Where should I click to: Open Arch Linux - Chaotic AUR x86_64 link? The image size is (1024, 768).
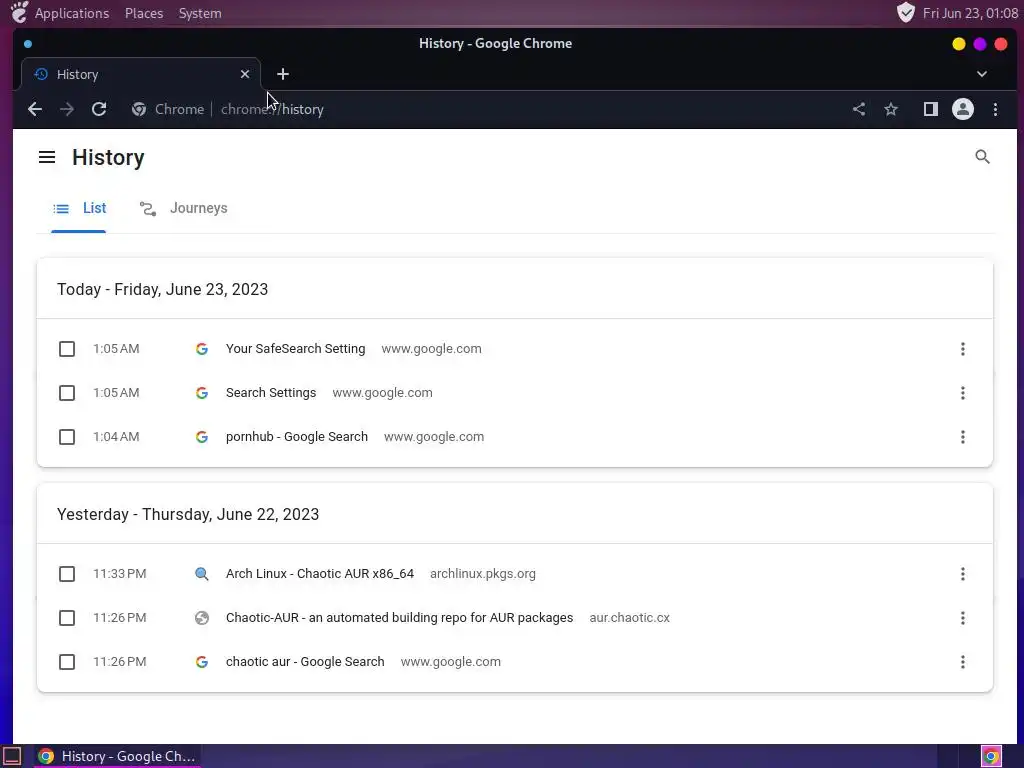tap(320, 574)
